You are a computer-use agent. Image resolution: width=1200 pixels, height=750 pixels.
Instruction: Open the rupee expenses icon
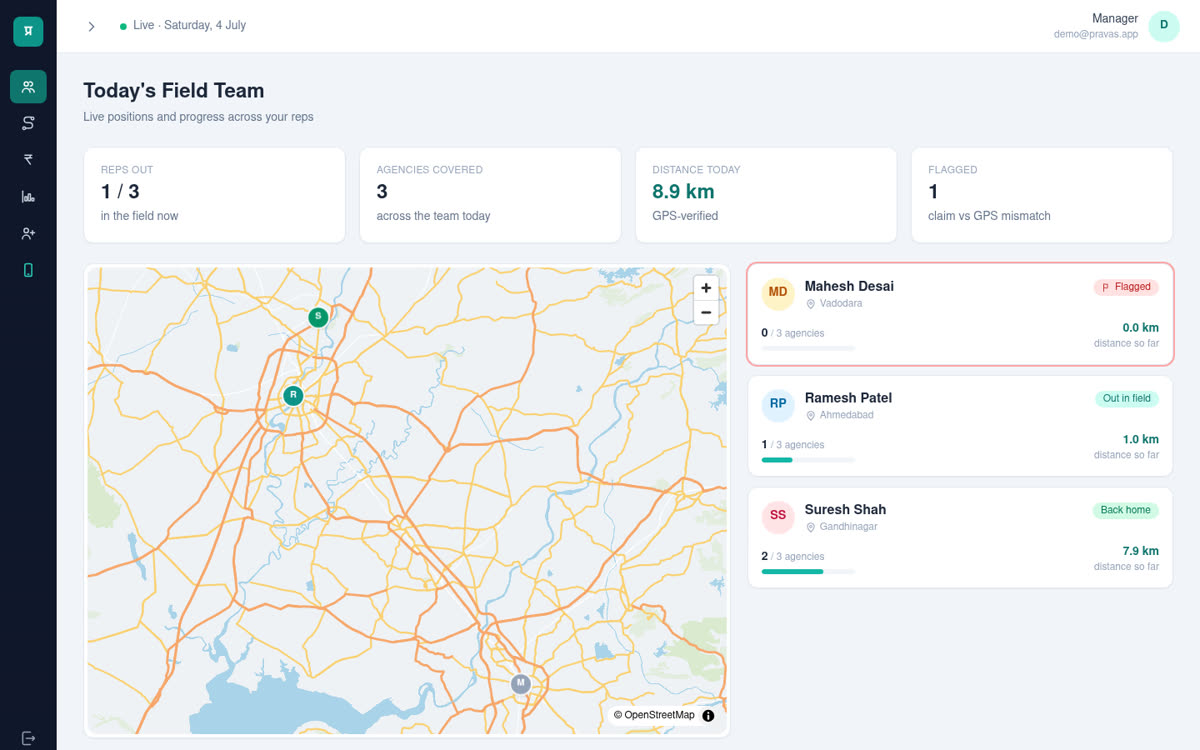[x=28, y=160]
